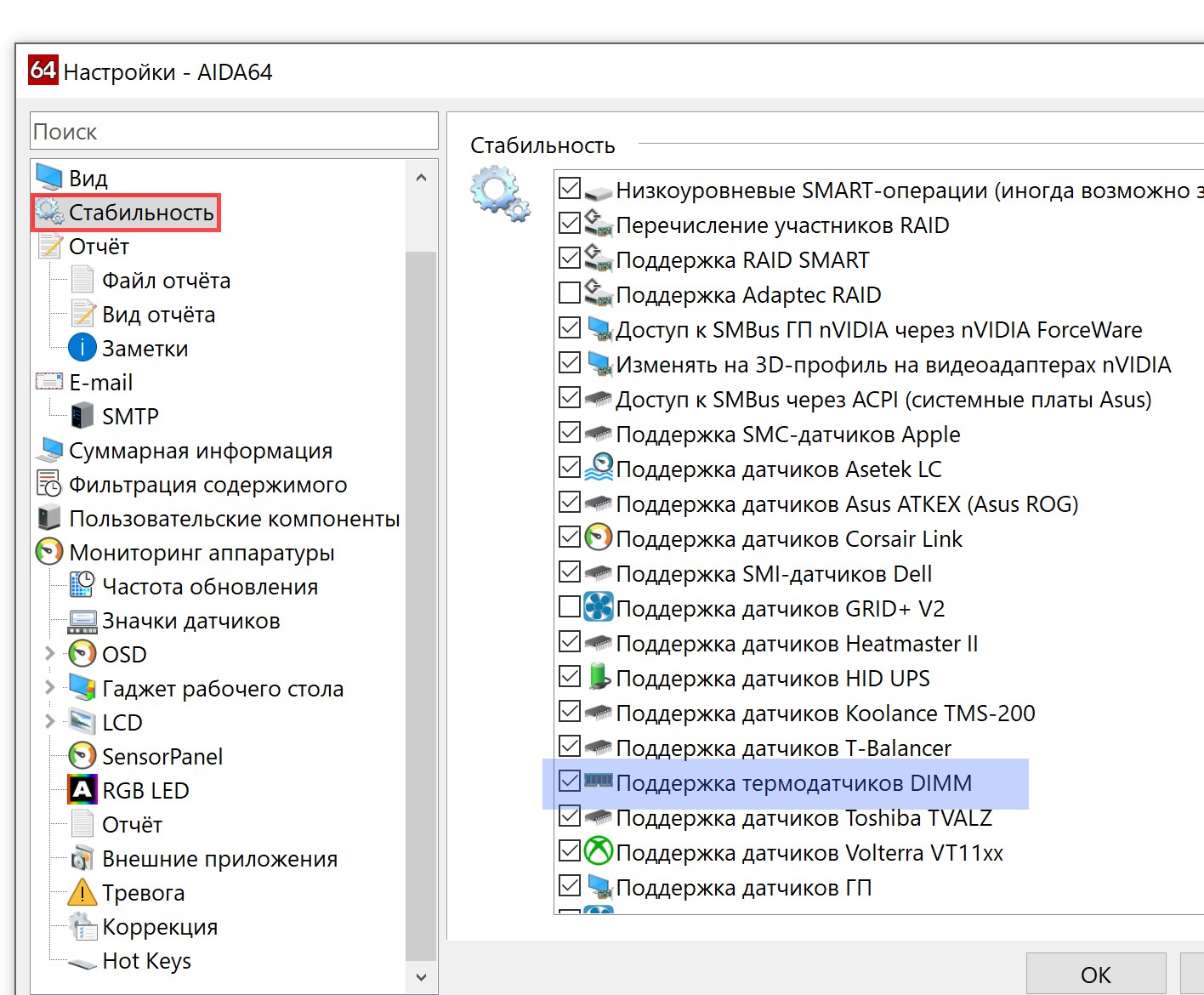The height and width of the screenshot is (995, 1204).
Task: Uncheck Поддержка SMC-датчиков Apple
Action: point(570,433)
